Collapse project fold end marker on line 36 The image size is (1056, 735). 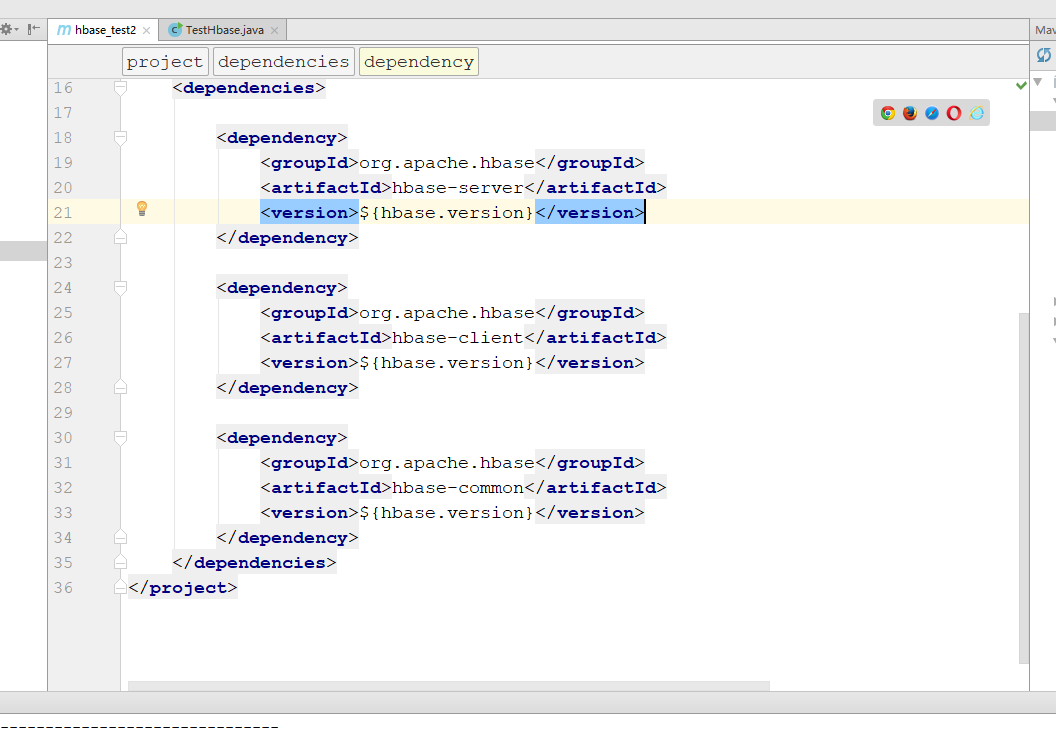[121, 587]
